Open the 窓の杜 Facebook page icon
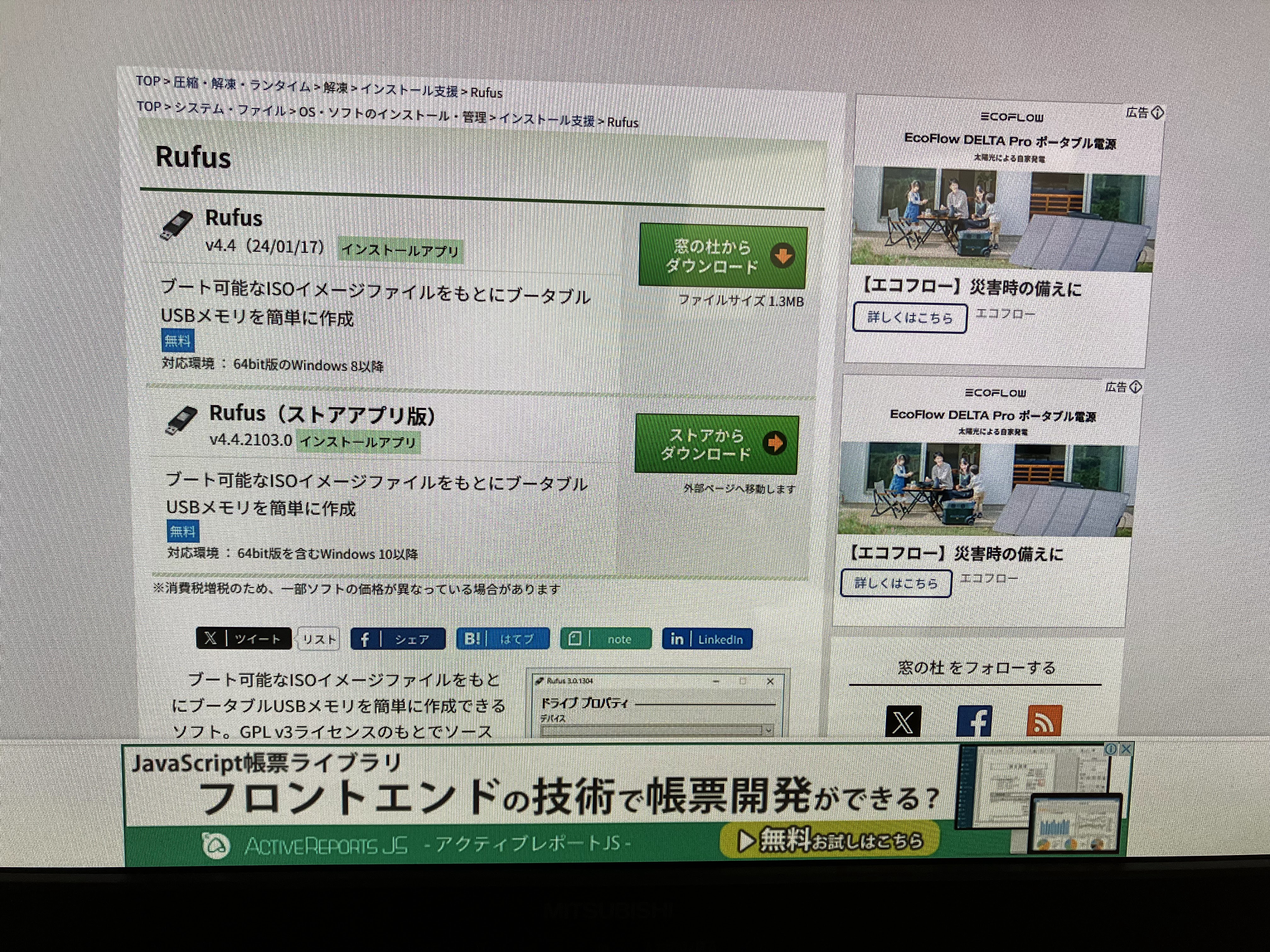 coord(974,721)
